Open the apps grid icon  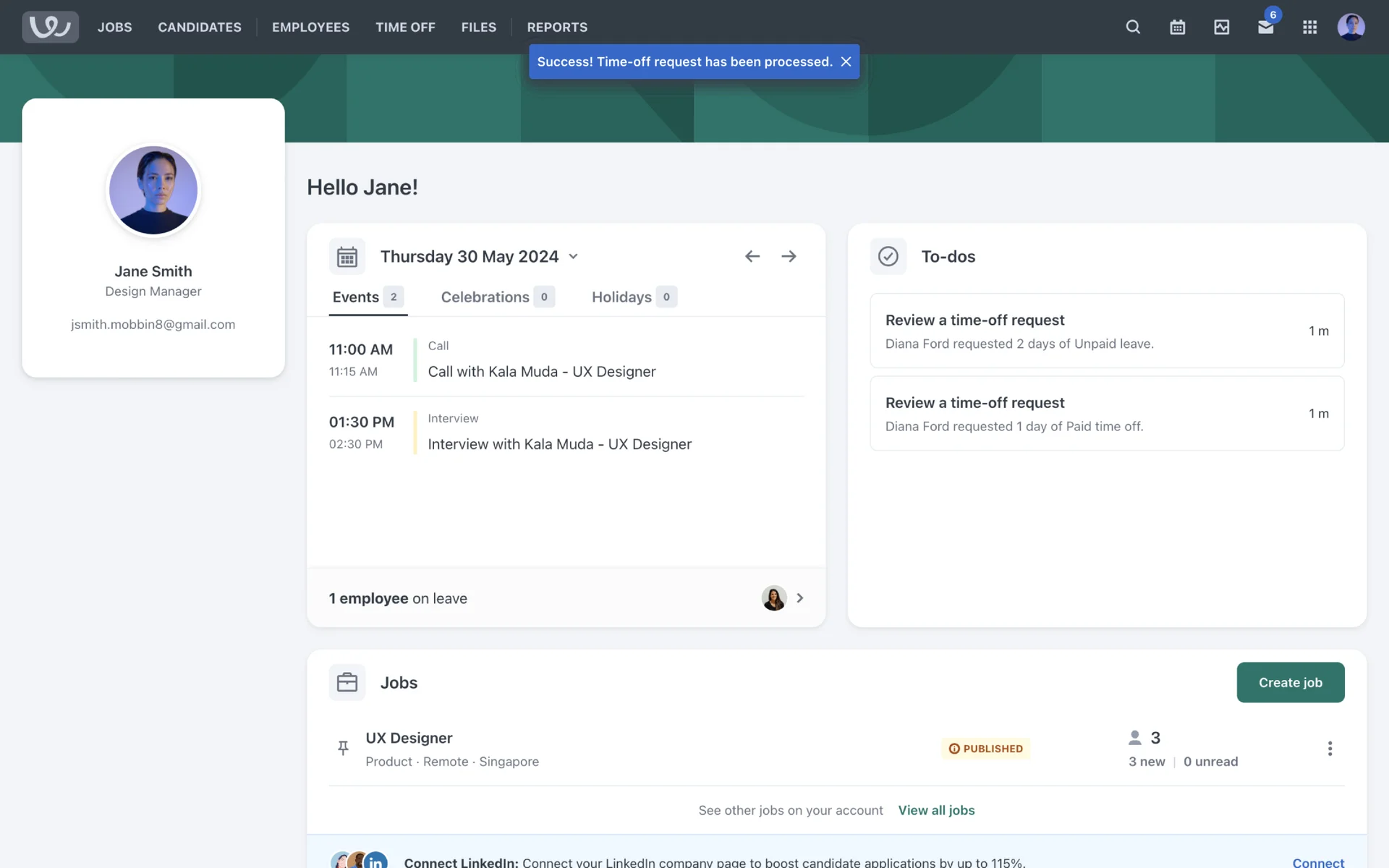click(1309, 27)
